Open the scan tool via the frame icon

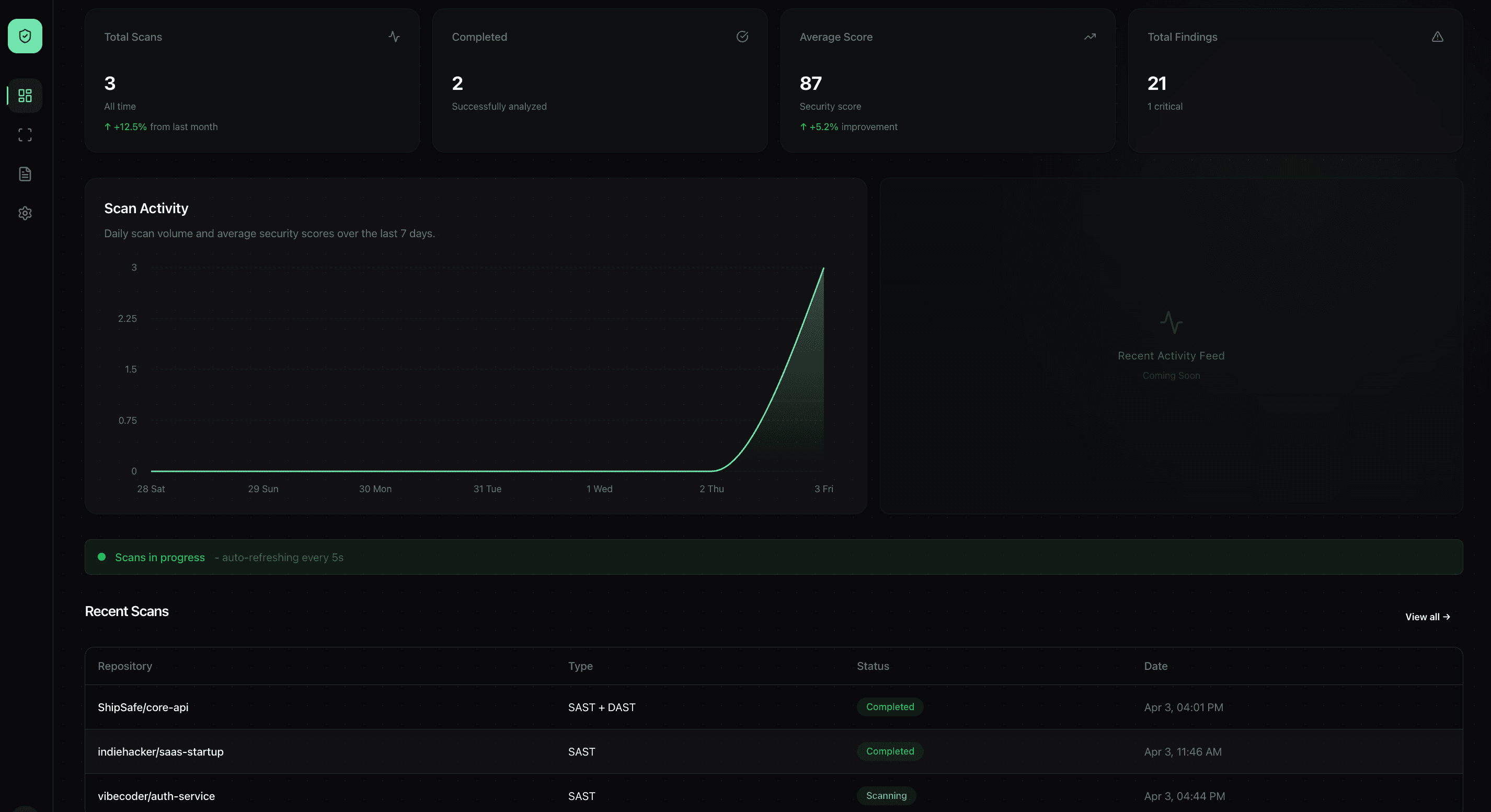25,135
